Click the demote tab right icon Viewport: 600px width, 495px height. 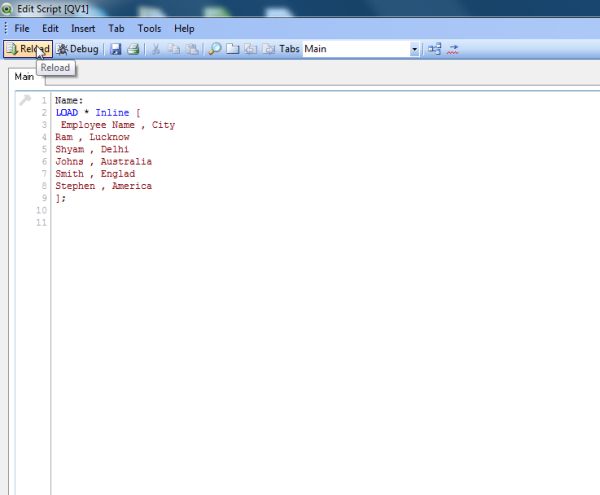click(x=269, y=49)
